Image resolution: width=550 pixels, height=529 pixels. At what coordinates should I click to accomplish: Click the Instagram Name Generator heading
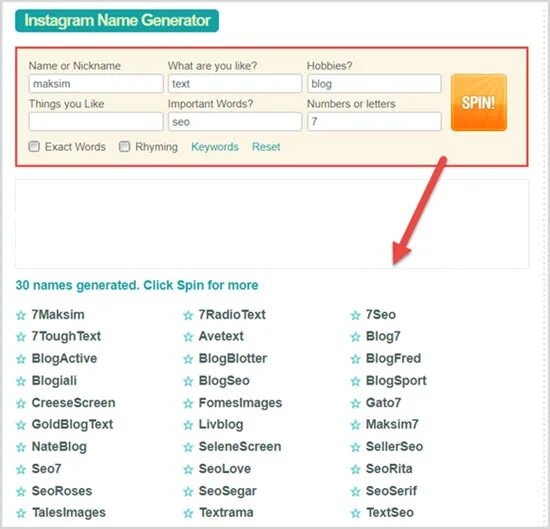coord(117,20)
